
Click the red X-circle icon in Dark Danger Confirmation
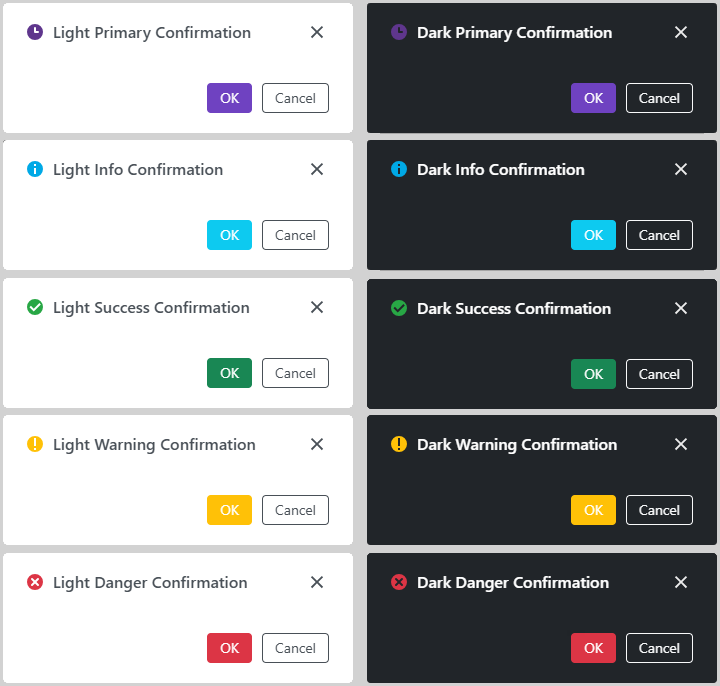point(399,582)
